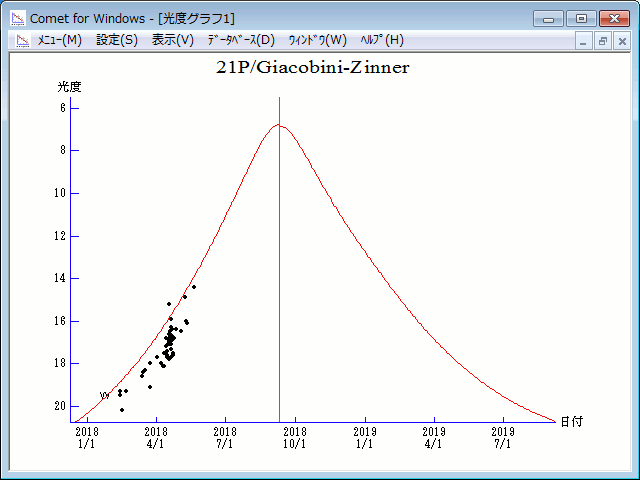
Task: Click the 日付 date axis label
Action: point(571,421)
